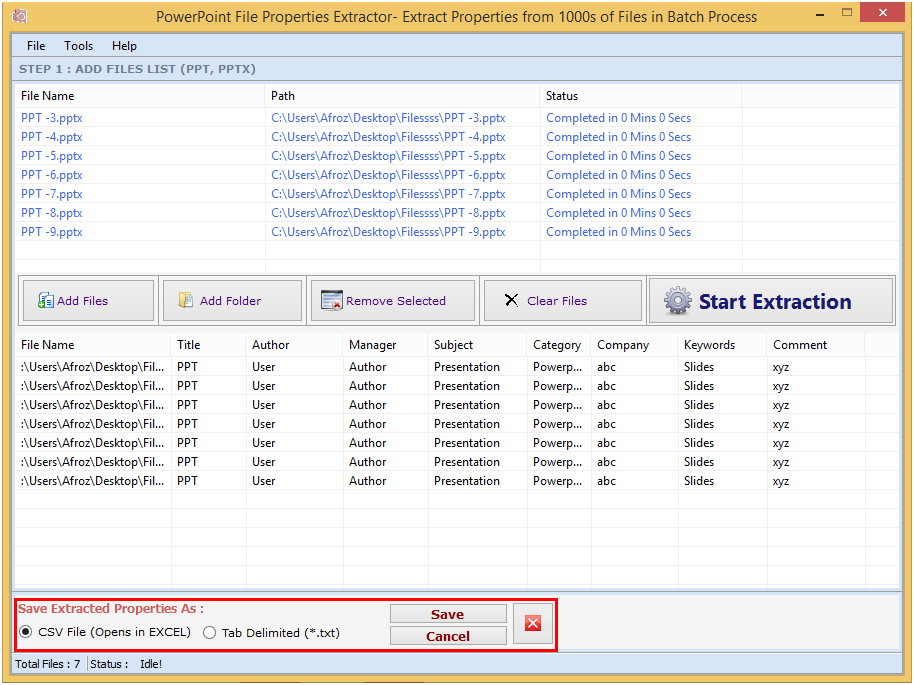Click the red X close panel icon
The image size is (914, 685).
tap(533, 623)
